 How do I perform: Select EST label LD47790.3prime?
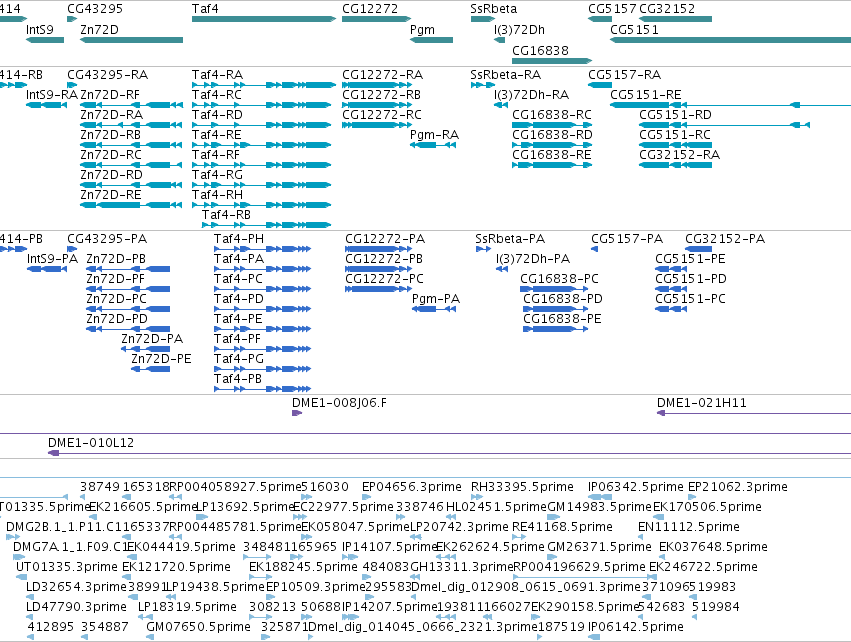coord(76,607)
